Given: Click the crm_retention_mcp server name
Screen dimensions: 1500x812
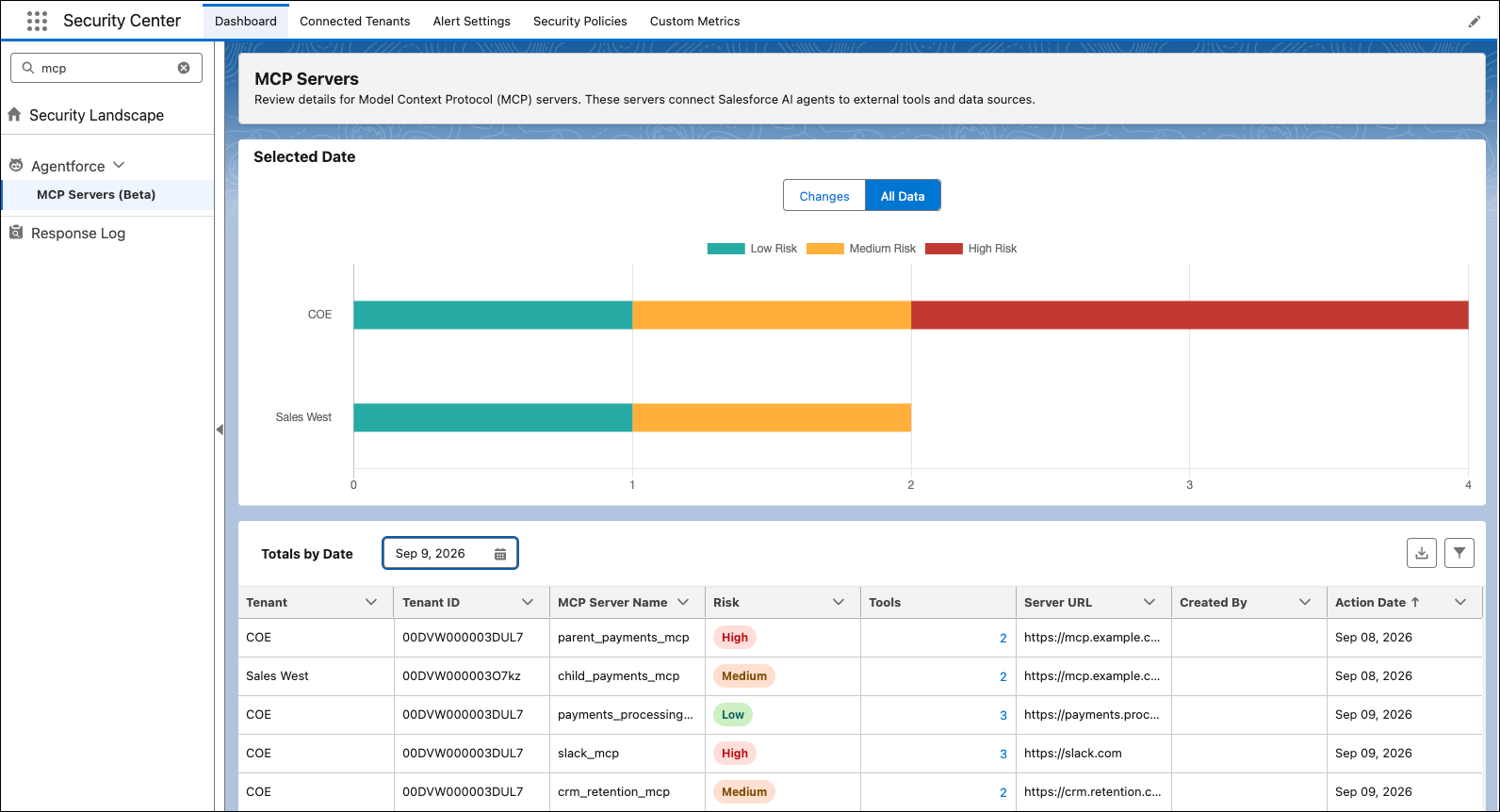Looking at the screenshot, I should coord(613,792).
